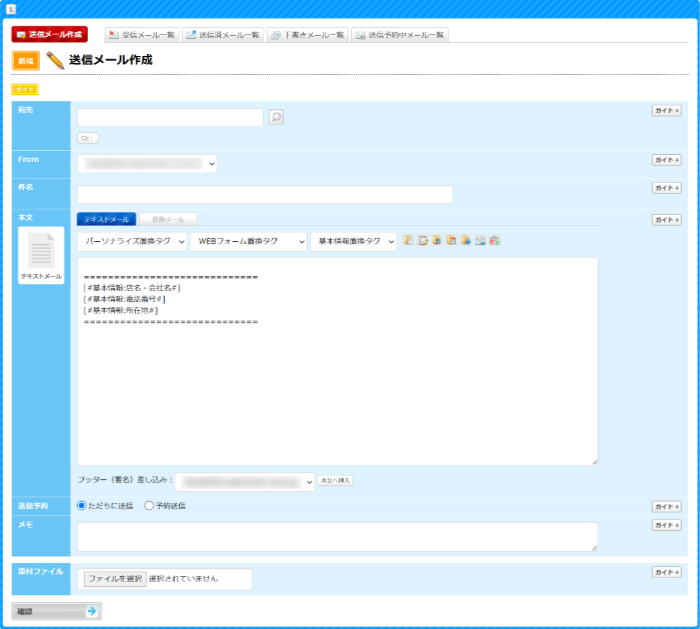Click the ガイド button in the 本文 row
This screenshot has height=629, width=700.
(667, 220)
